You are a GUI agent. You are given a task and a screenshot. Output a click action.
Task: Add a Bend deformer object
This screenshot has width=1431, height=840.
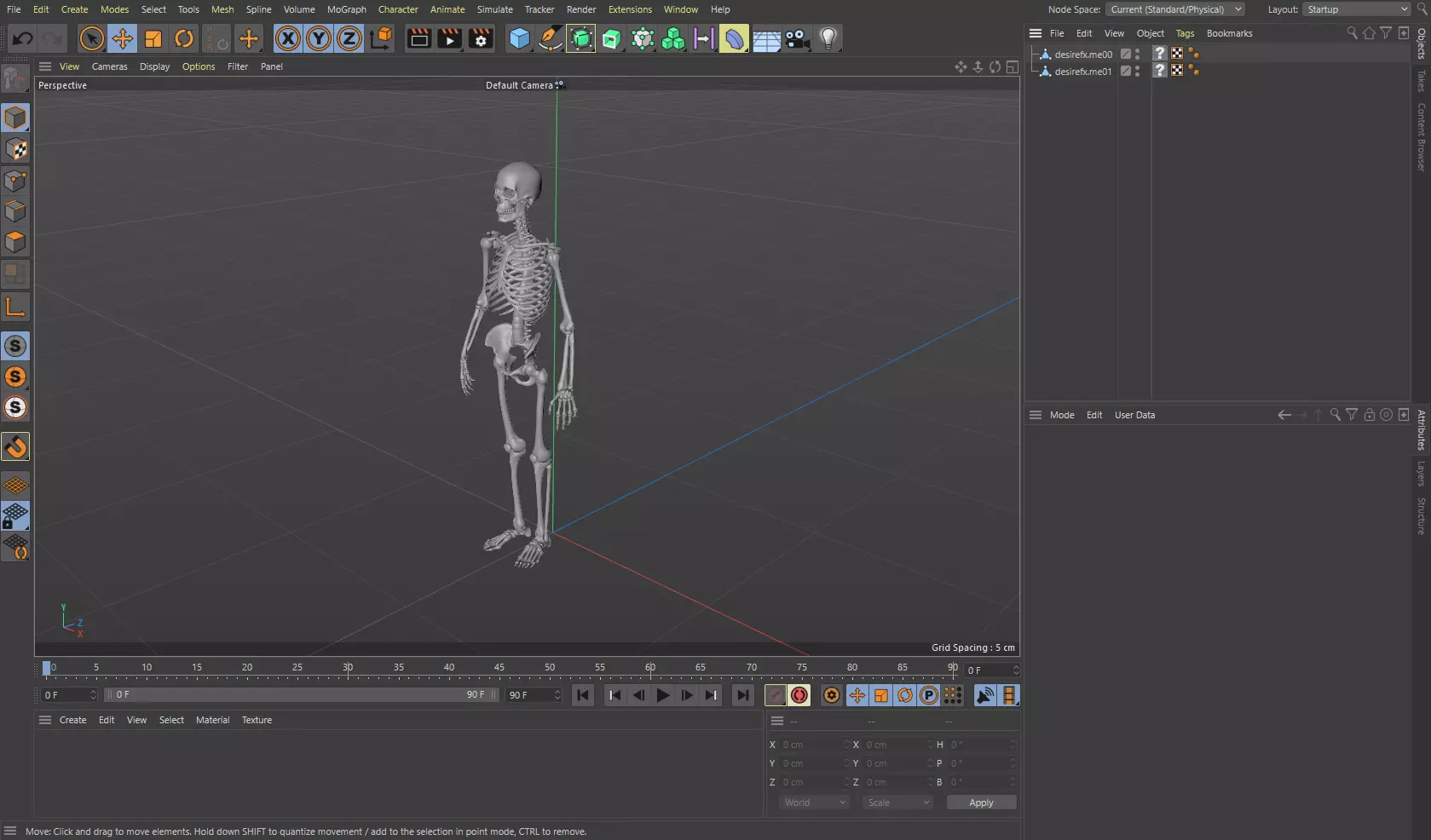[x=734, y=38]
